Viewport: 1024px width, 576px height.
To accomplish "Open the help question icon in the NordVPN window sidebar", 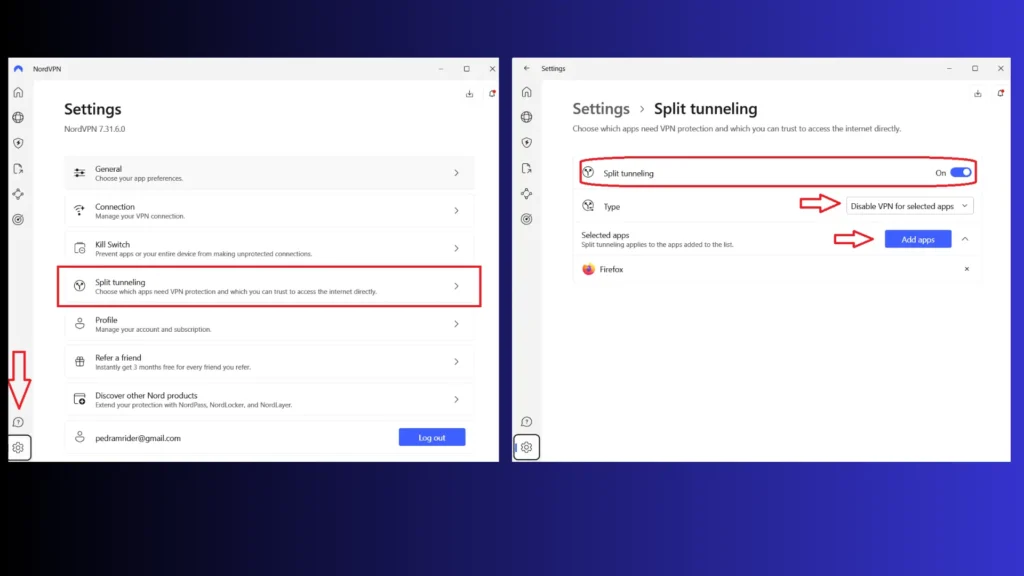I will click(18, 423).
